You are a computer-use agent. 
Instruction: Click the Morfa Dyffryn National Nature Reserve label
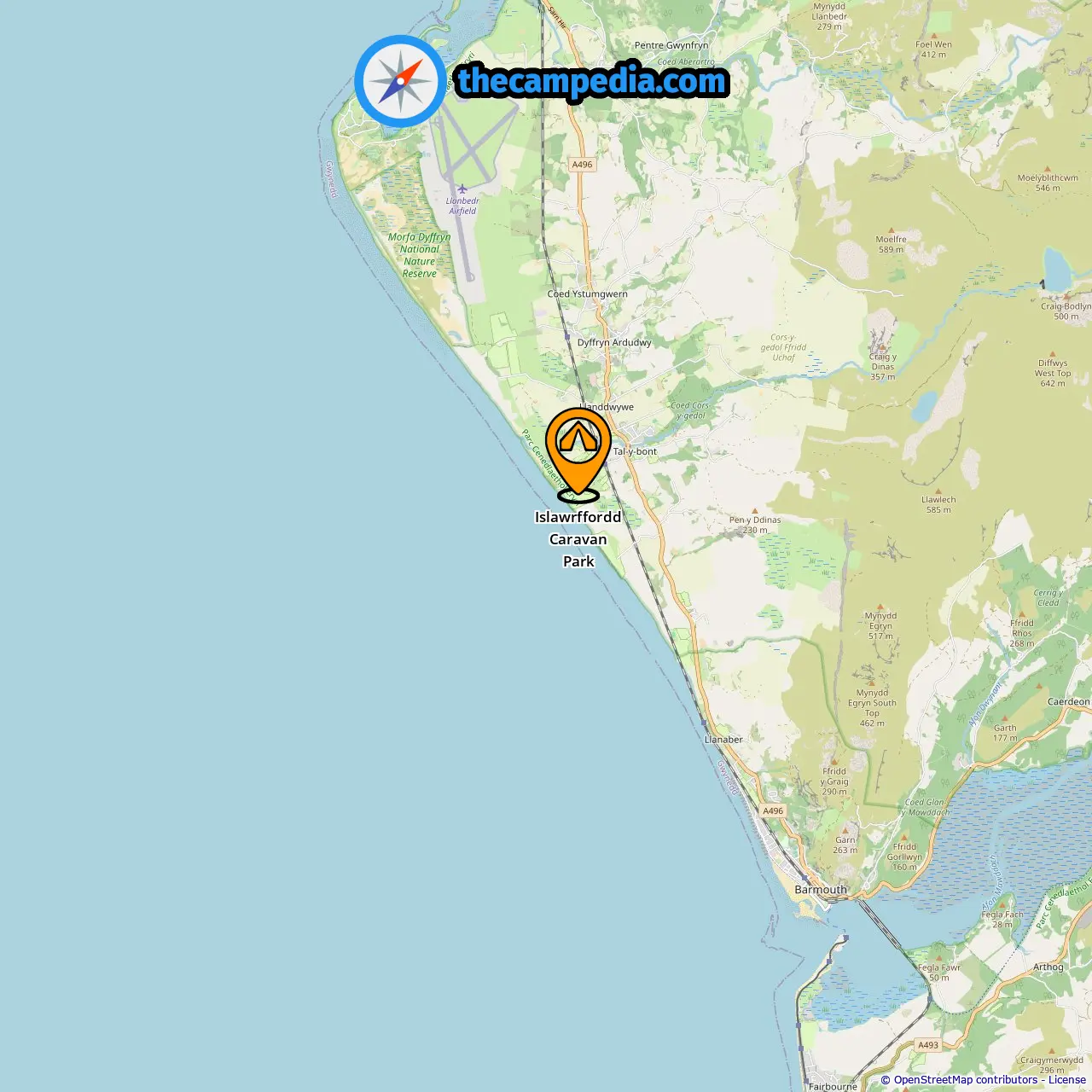coord(419,255)
